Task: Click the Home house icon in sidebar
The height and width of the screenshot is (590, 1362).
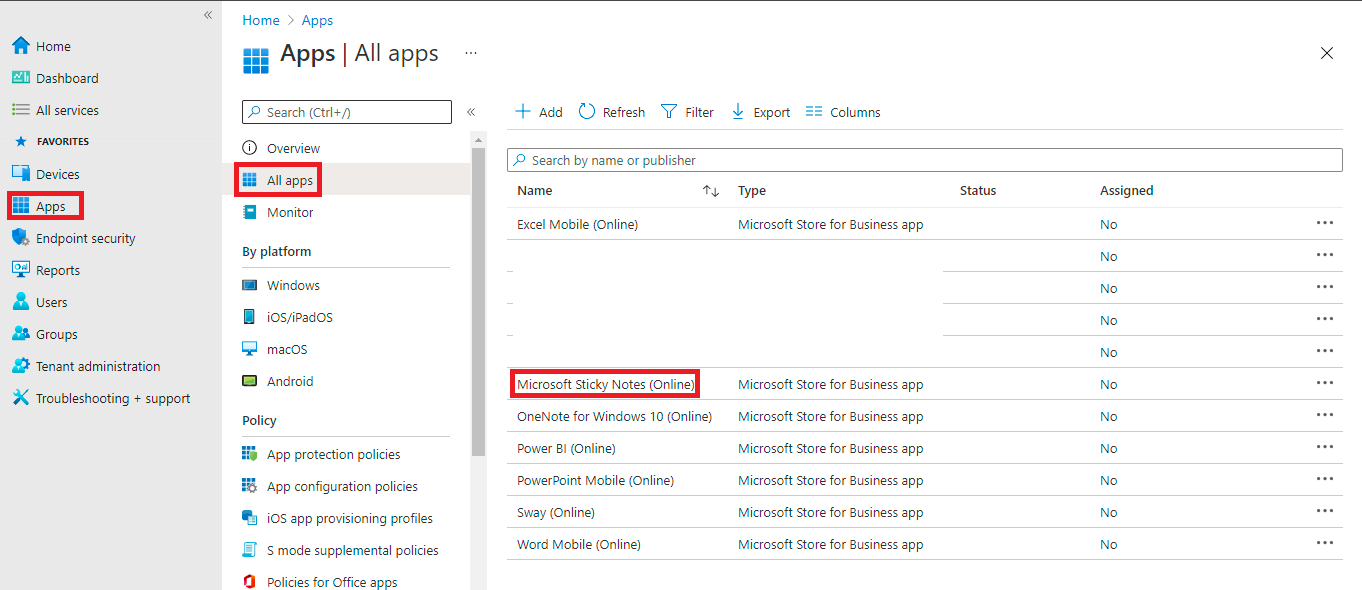Action: point(20,46)
